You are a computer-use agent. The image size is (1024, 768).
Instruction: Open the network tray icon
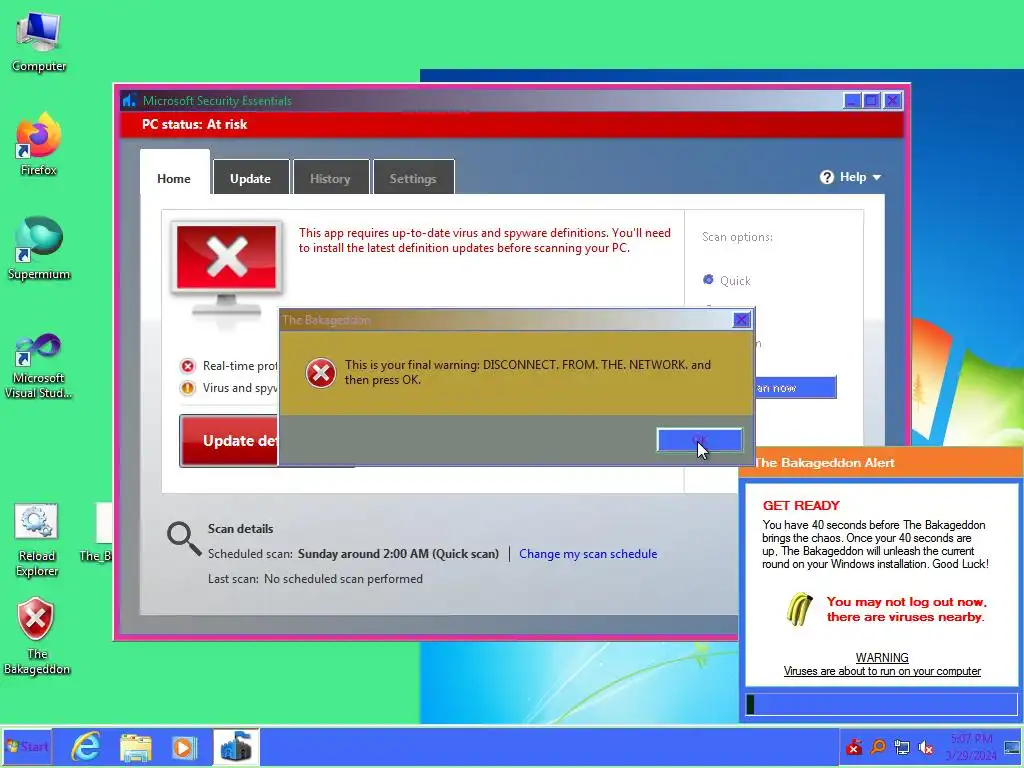902,747
